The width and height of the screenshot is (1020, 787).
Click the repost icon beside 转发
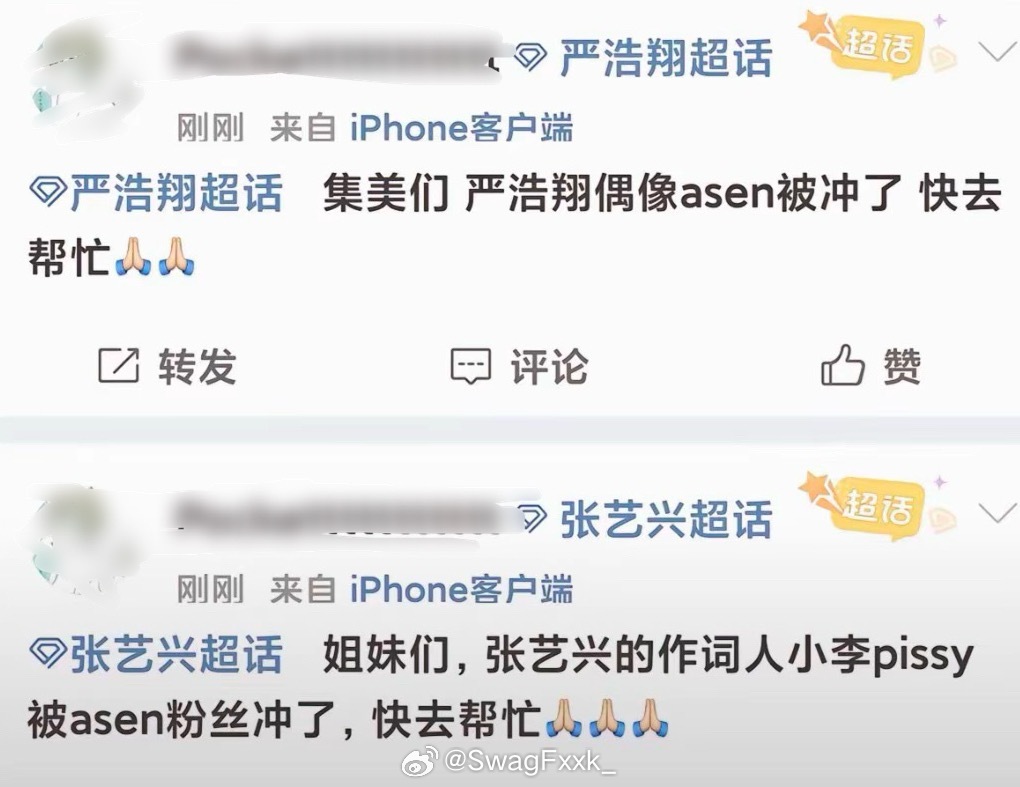coord(118,365)
